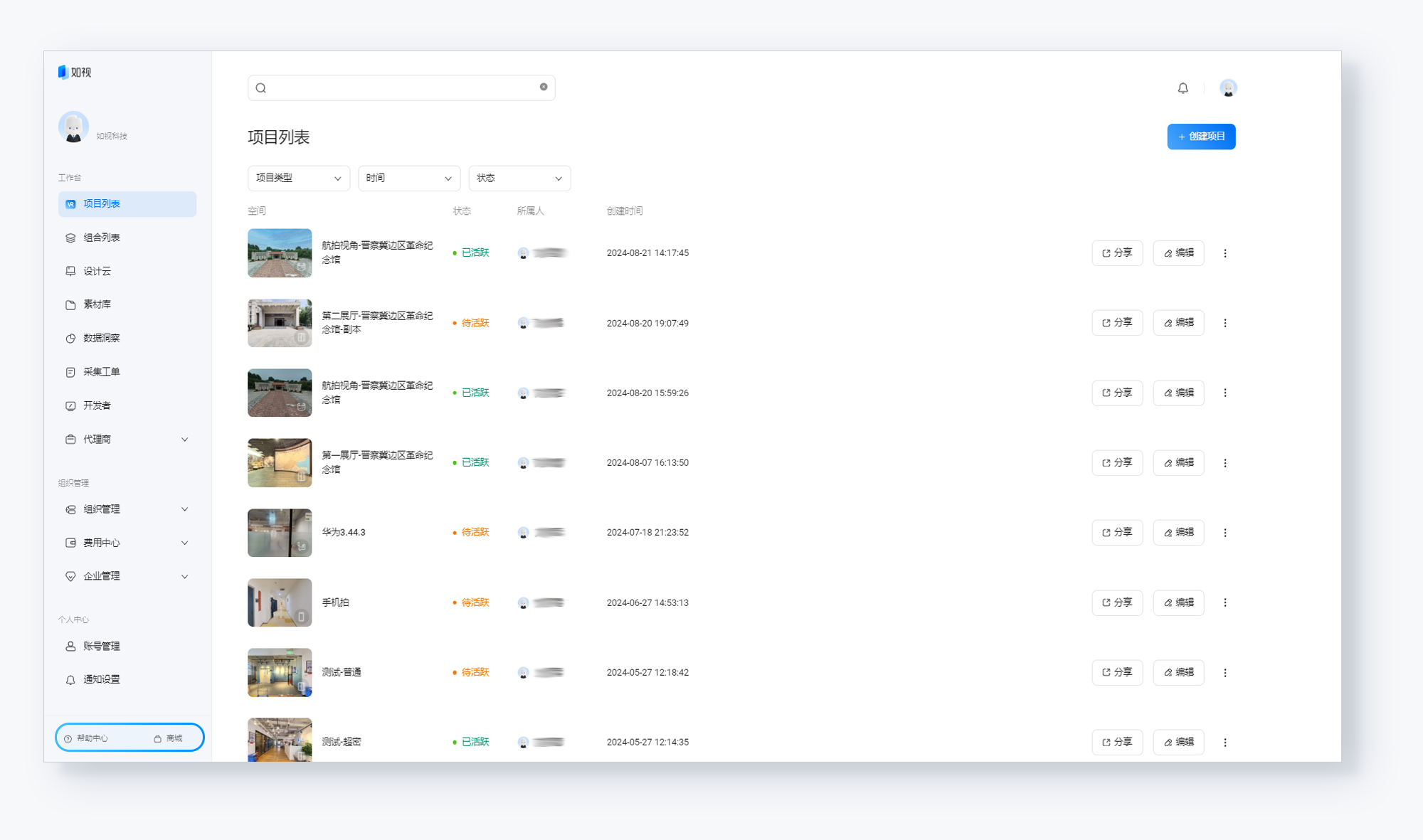
Task: Open more options for 2024-08-20 15:59:26 project
Action: (1225, 393)
